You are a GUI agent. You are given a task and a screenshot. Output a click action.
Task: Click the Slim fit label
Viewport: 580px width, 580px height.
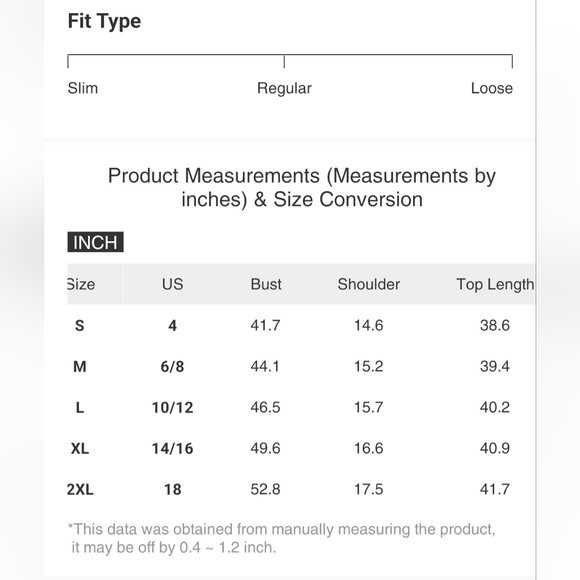pos(83,88)
